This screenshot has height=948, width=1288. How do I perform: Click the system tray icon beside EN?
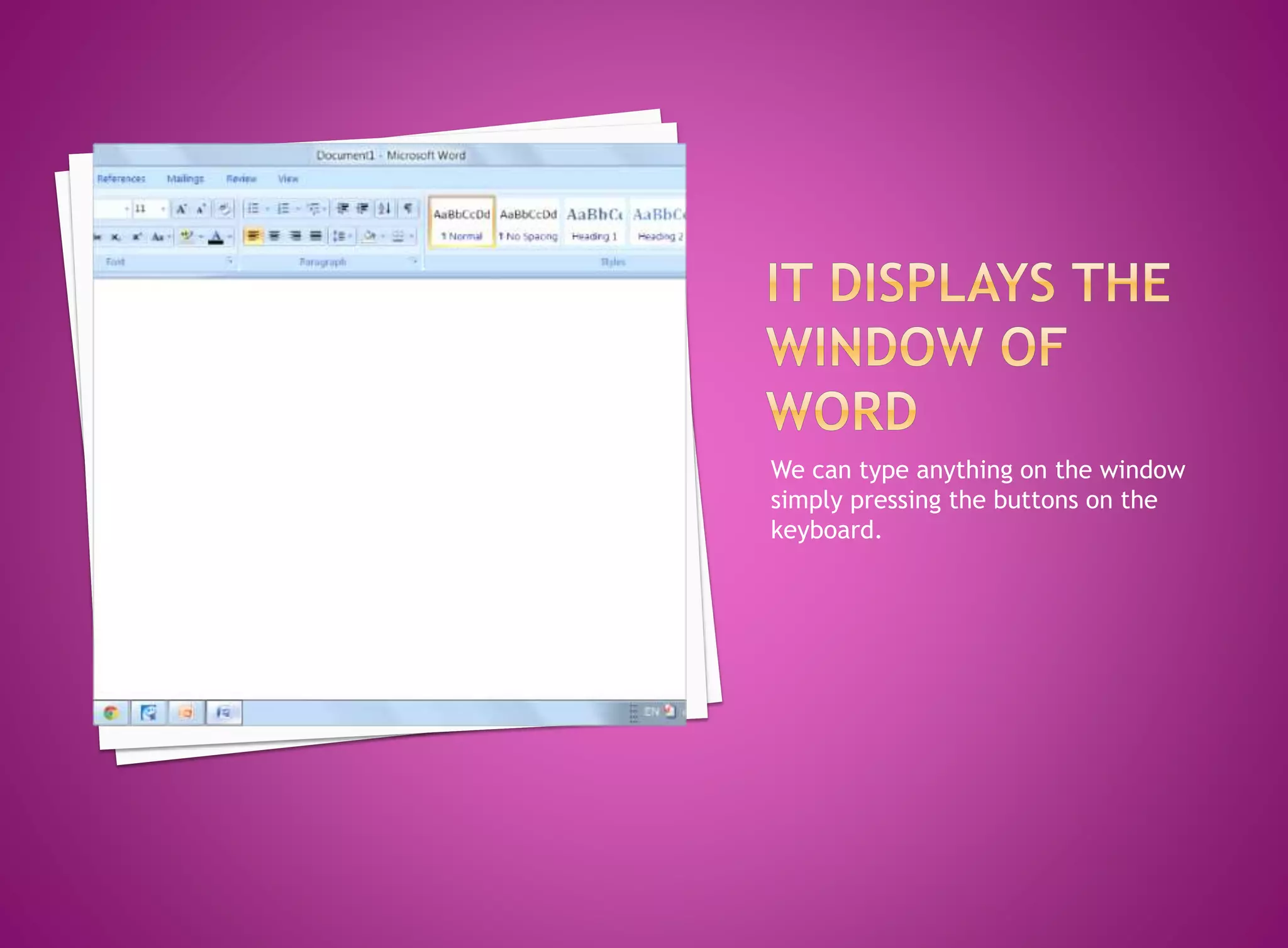point(670,711)
